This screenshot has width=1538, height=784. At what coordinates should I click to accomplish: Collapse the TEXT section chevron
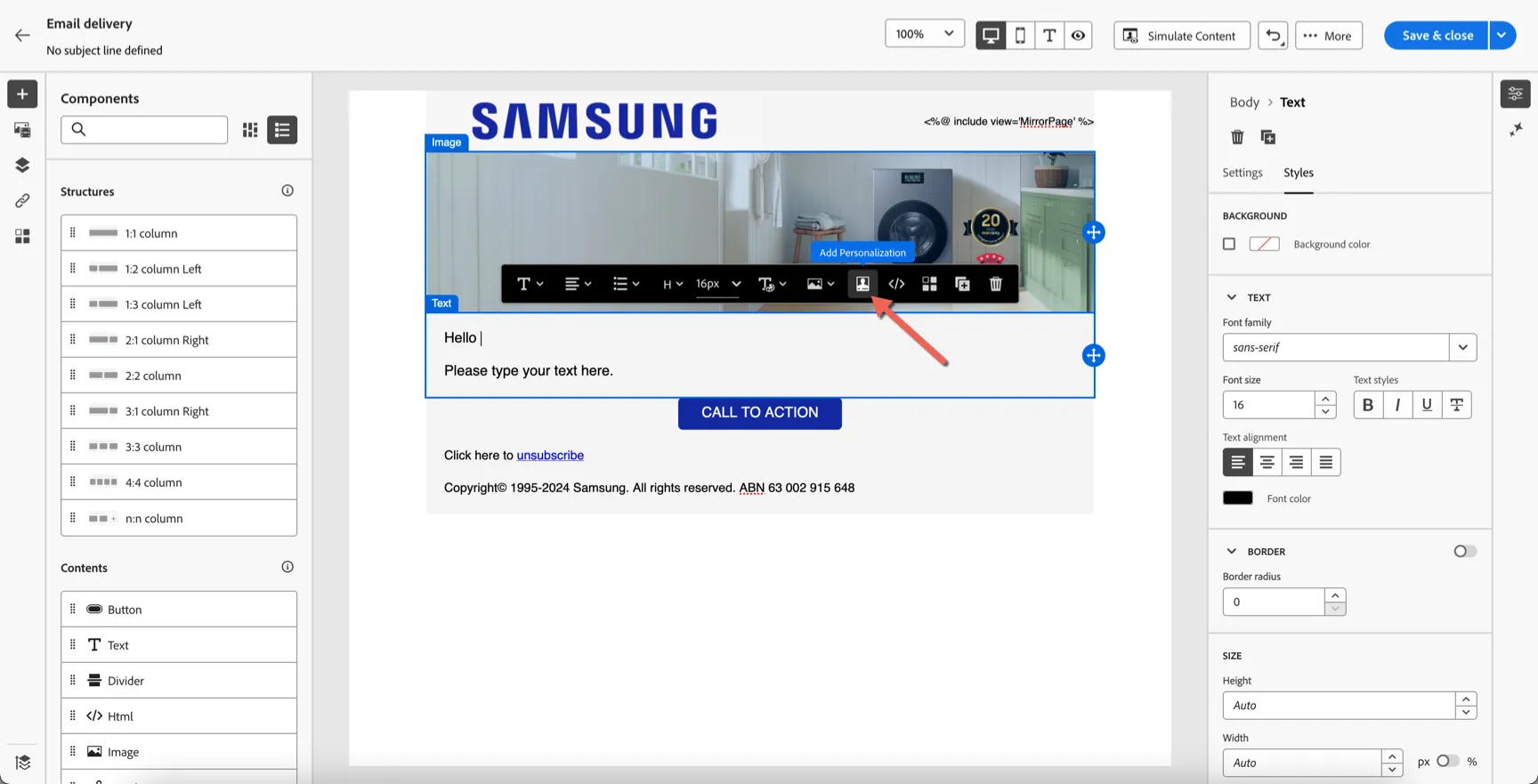click(x=1232, y=297)
